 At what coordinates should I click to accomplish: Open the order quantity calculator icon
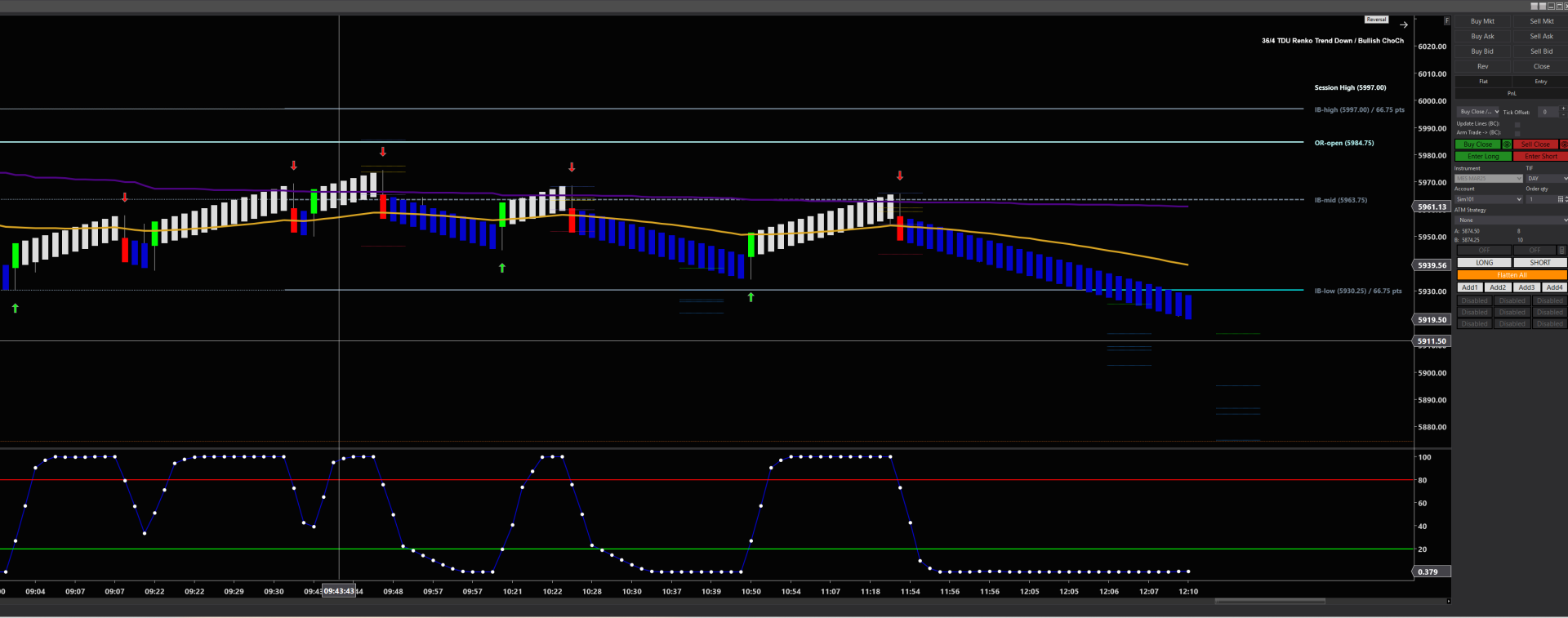coord(1561,199)
